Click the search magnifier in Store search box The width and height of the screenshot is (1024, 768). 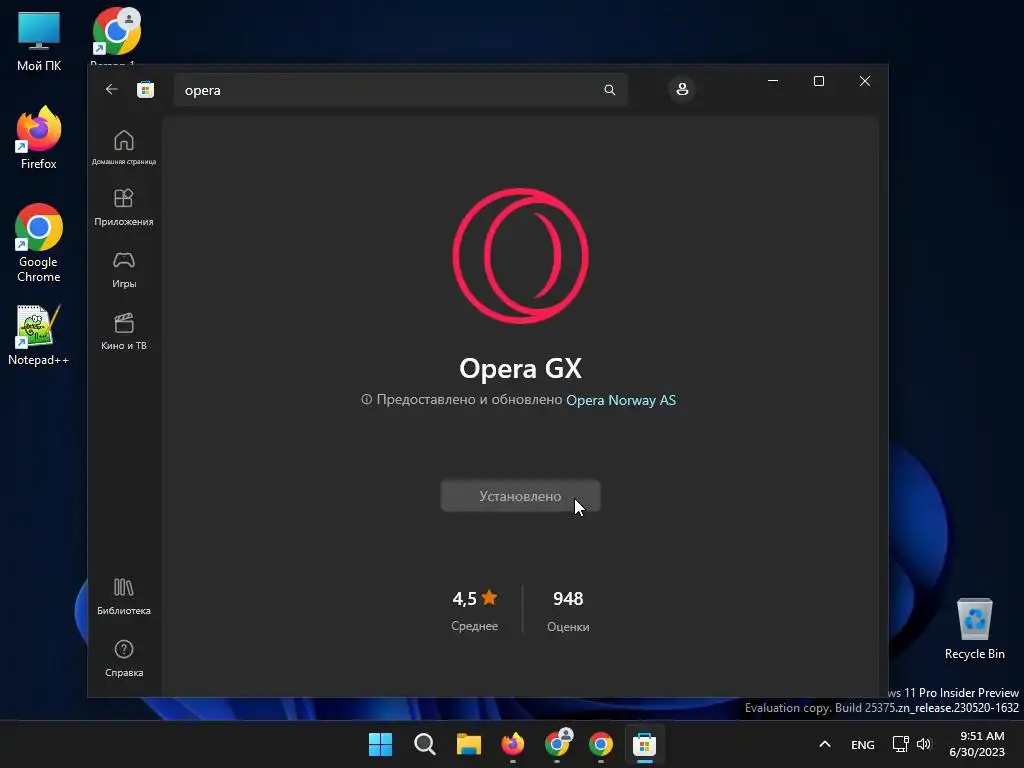point(609,90)
